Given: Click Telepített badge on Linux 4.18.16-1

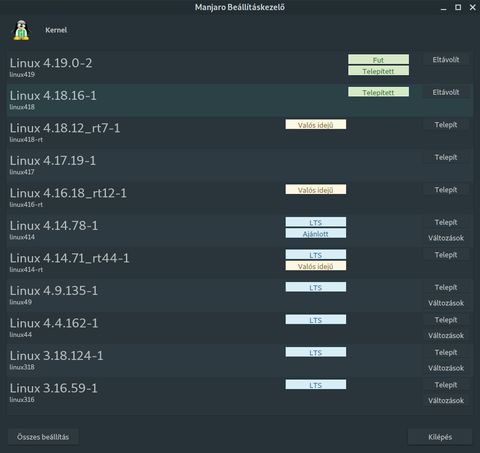Looking at the screenshot, I should click(x=378, y=92).
